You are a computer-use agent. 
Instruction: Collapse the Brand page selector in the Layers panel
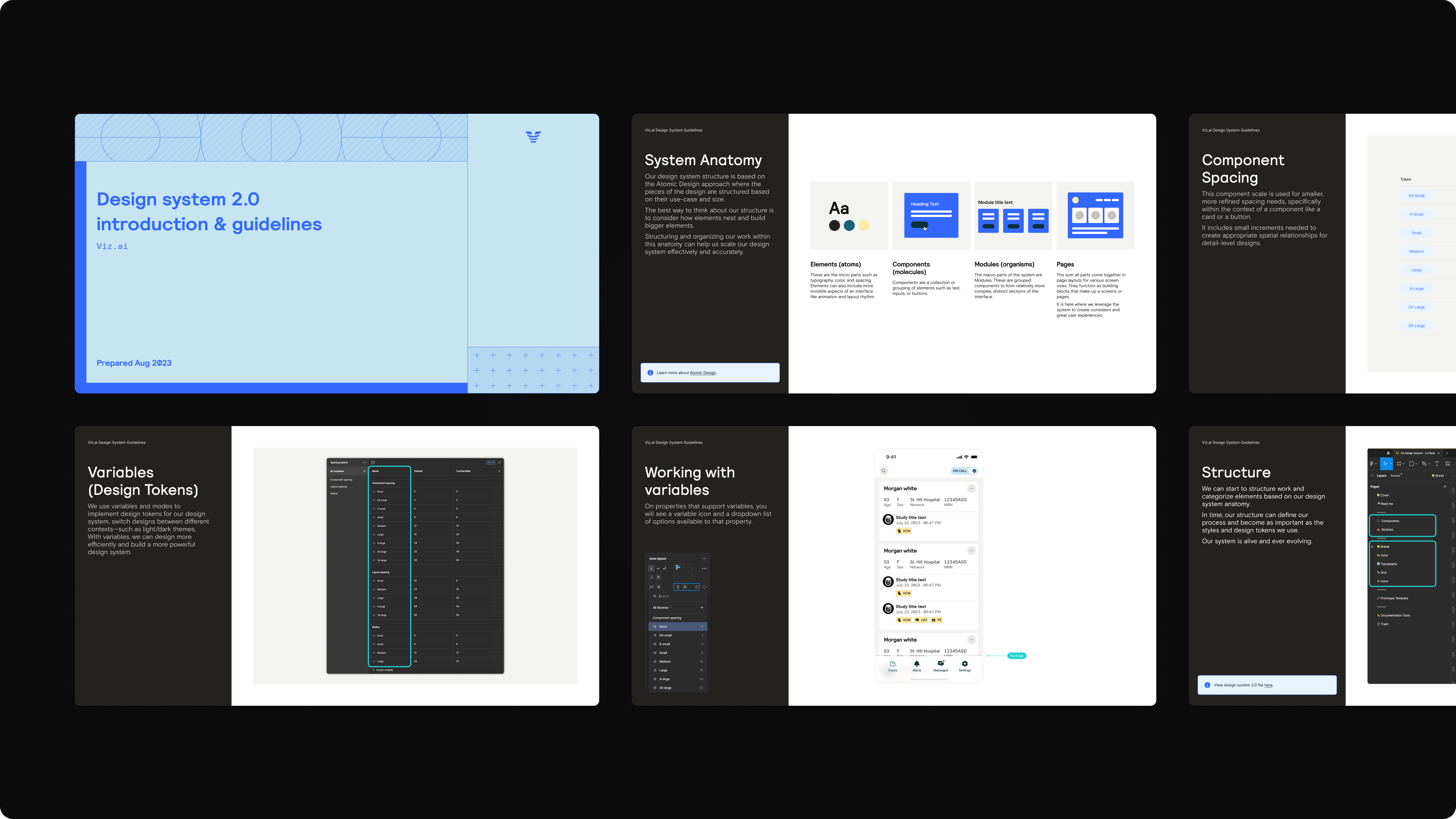click(x=1439, y=476)
